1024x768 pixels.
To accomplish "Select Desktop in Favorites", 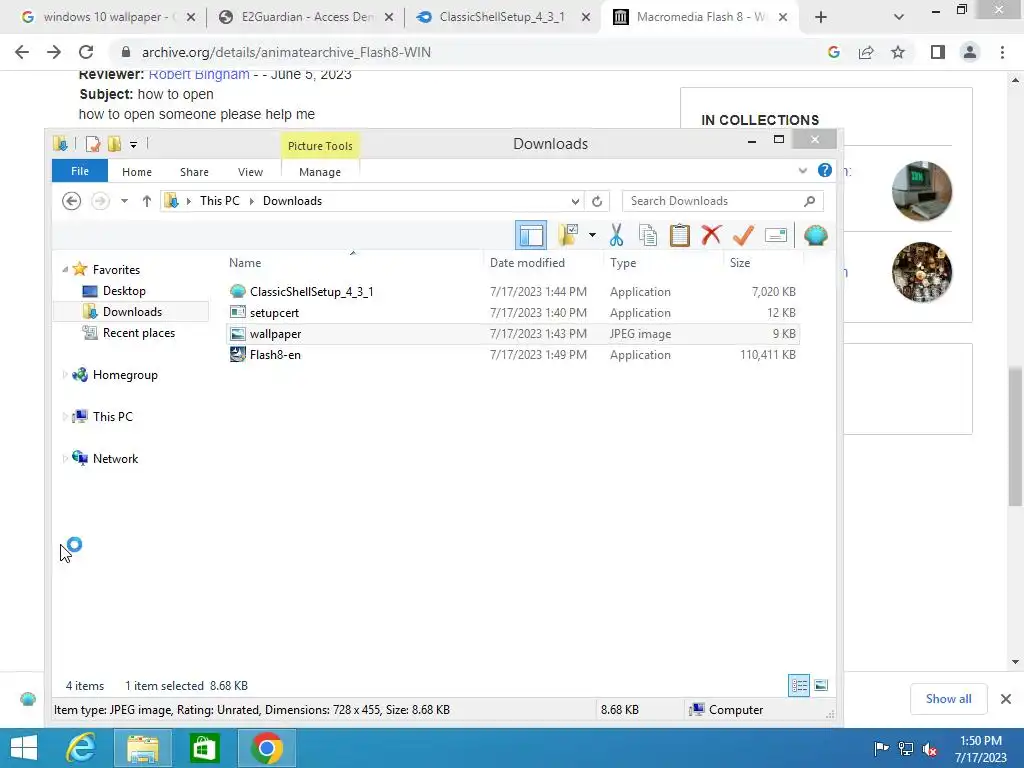I will click(x=123, y=291).
